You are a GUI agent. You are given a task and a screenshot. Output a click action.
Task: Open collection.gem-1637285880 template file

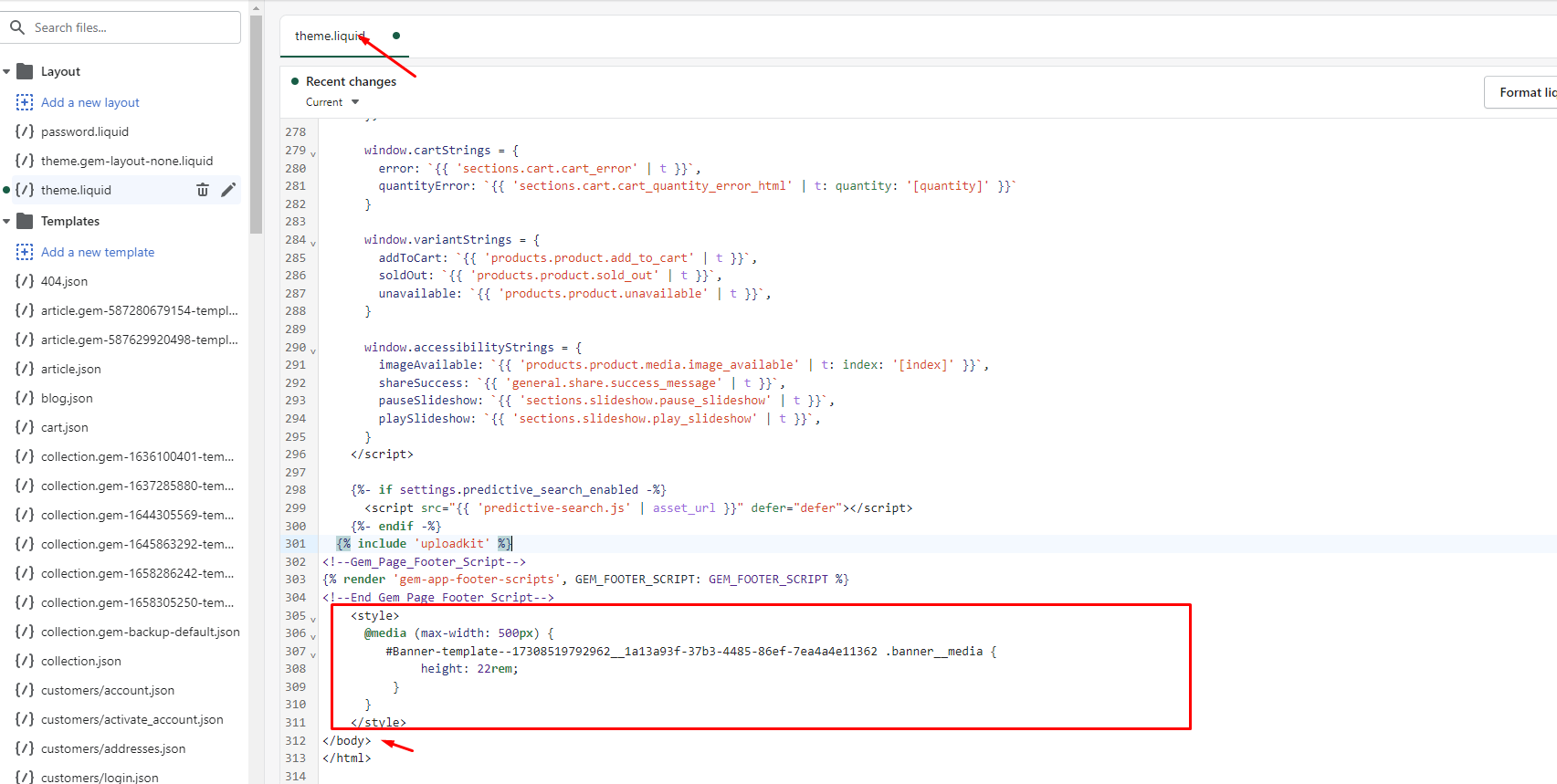tap(137, 486)
